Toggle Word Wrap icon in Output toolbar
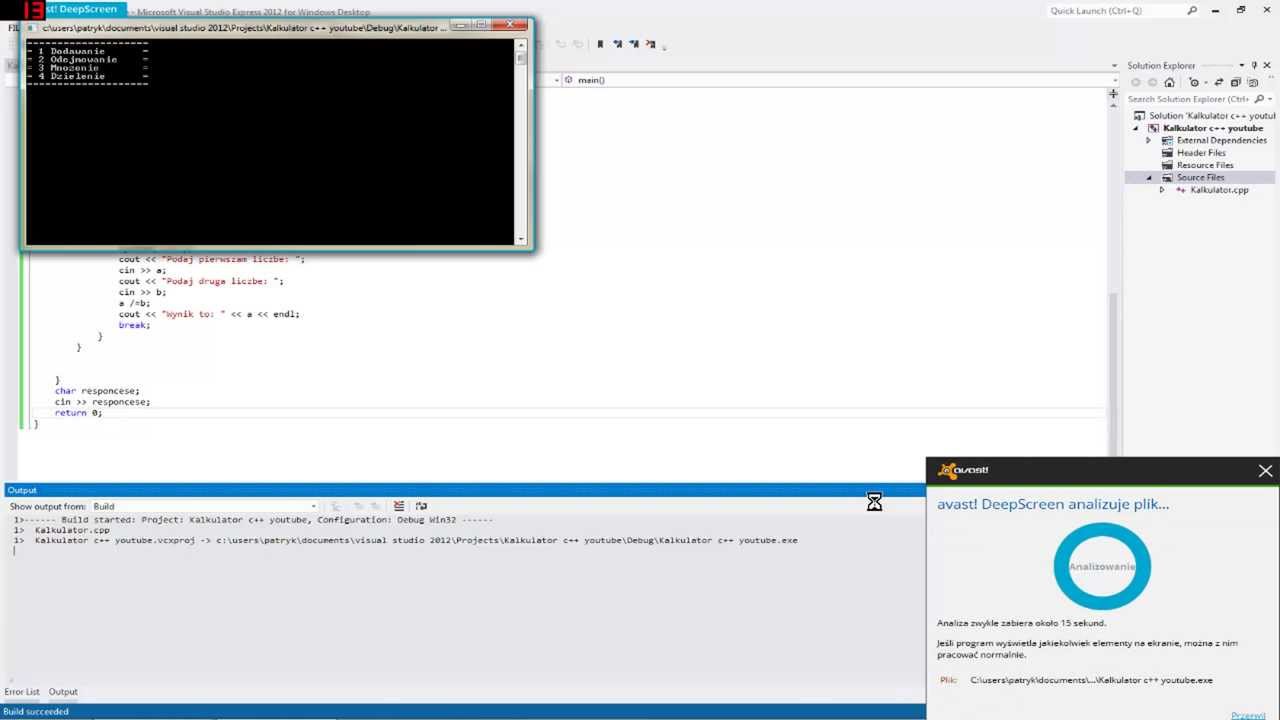Image resolution: width=1280 pixels, height=720 pixels. click(x=421, y=506)
